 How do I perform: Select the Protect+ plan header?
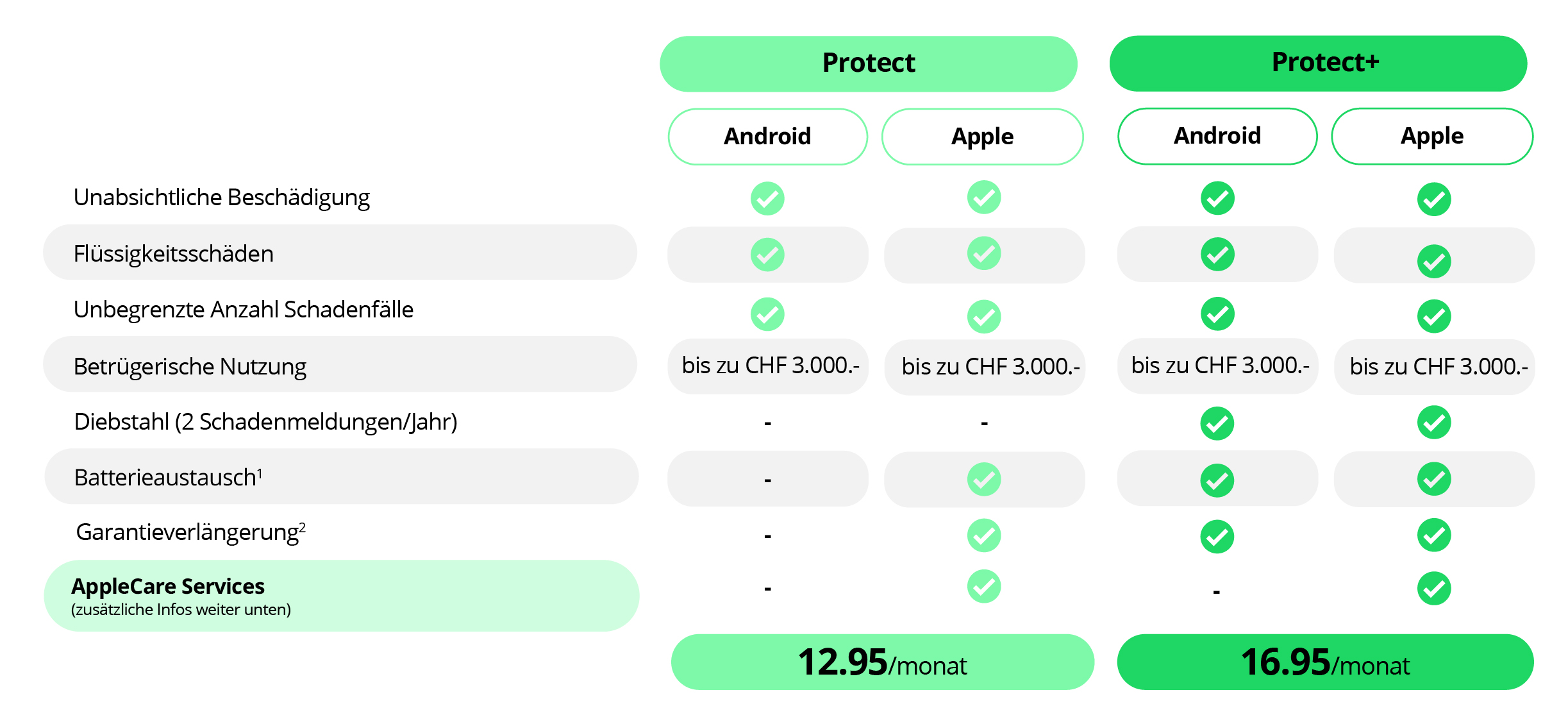(1318, 63)
